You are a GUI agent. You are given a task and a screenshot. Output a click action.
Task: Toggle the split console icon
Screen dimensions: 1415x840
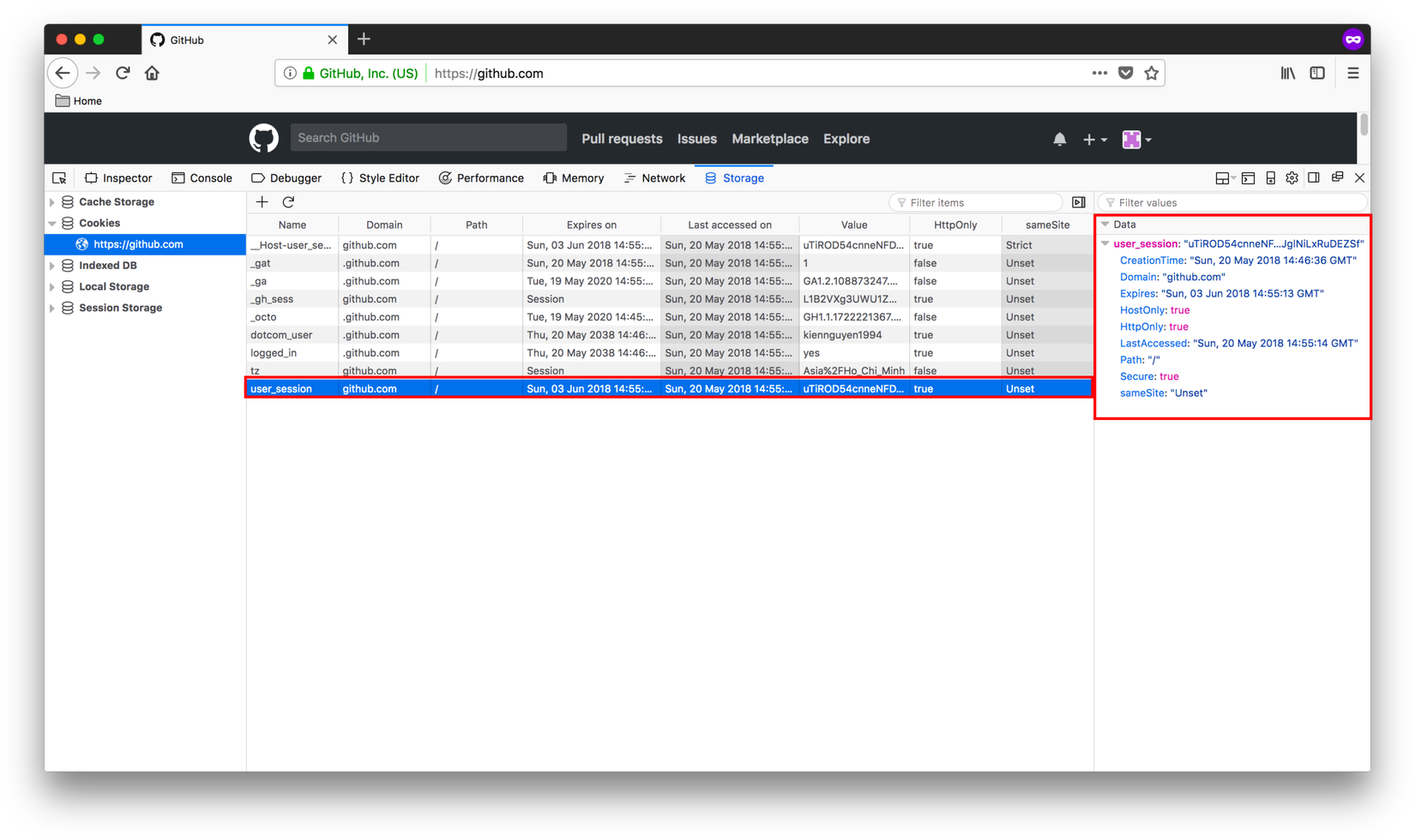(1249, 178)
